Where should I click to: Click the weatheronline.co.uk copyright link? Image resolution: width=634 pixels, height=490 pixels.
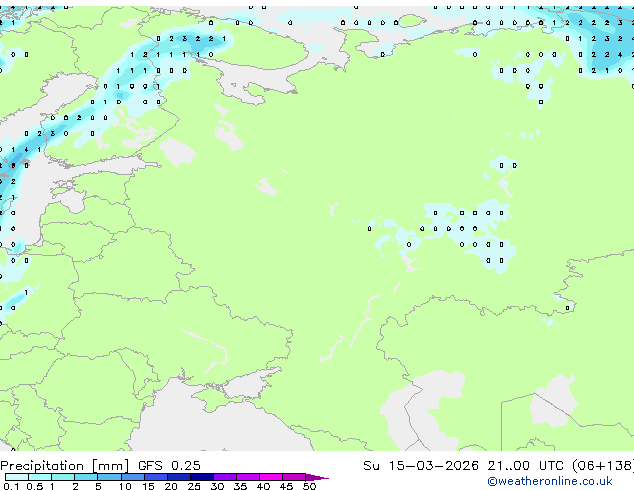click(x=550, y=481)
